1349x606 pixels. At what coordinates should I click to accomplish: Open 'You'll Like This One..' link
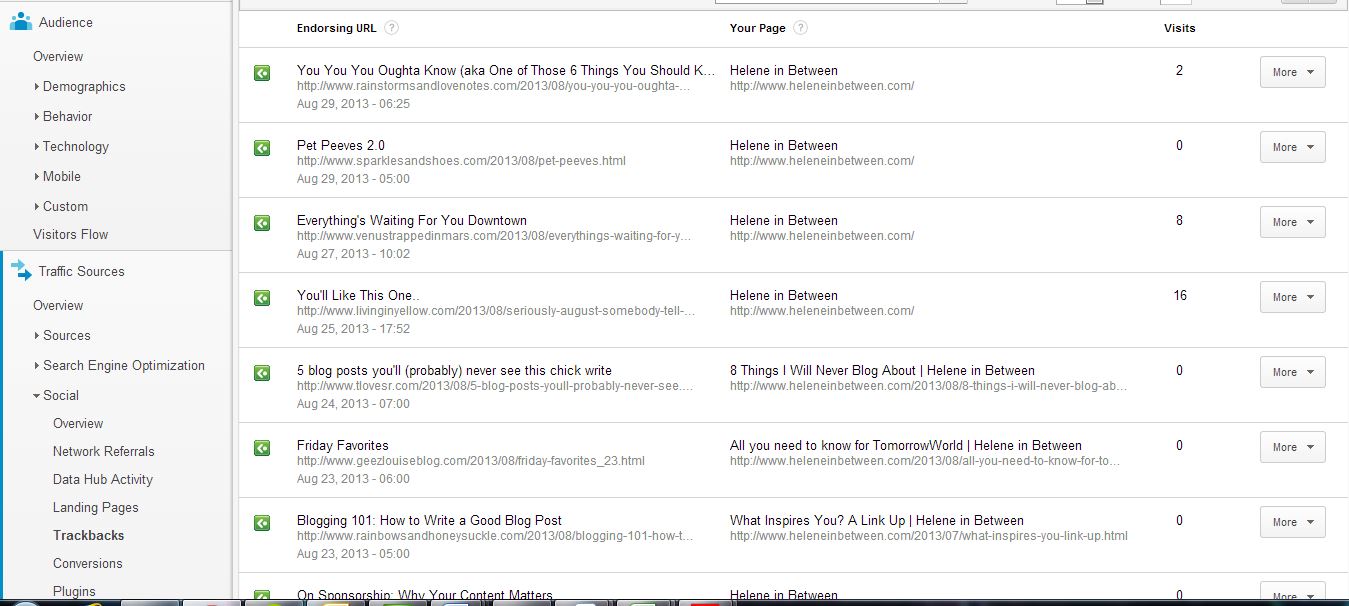pyautogui.click(x=359, y=296)
